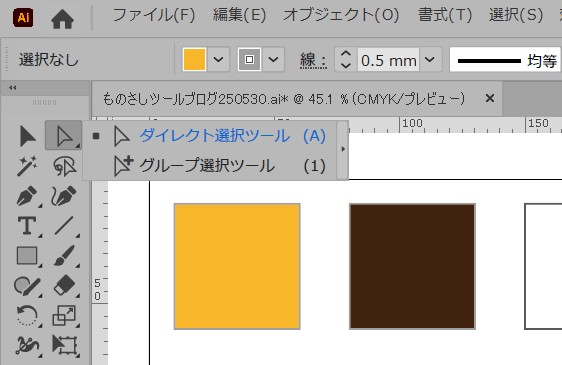
Task: Close the ものさしツールブログ250530.ai tab
Action: point(490,98)
